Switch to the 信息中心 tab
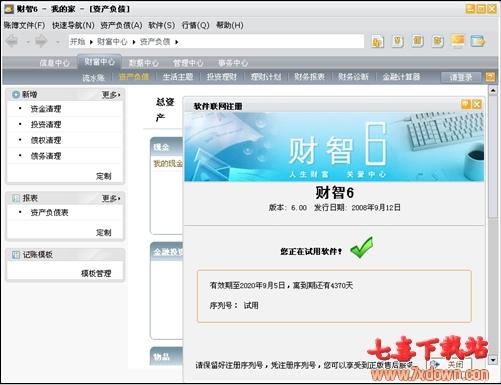The image size is (501, 385). (x=55, y=63)
